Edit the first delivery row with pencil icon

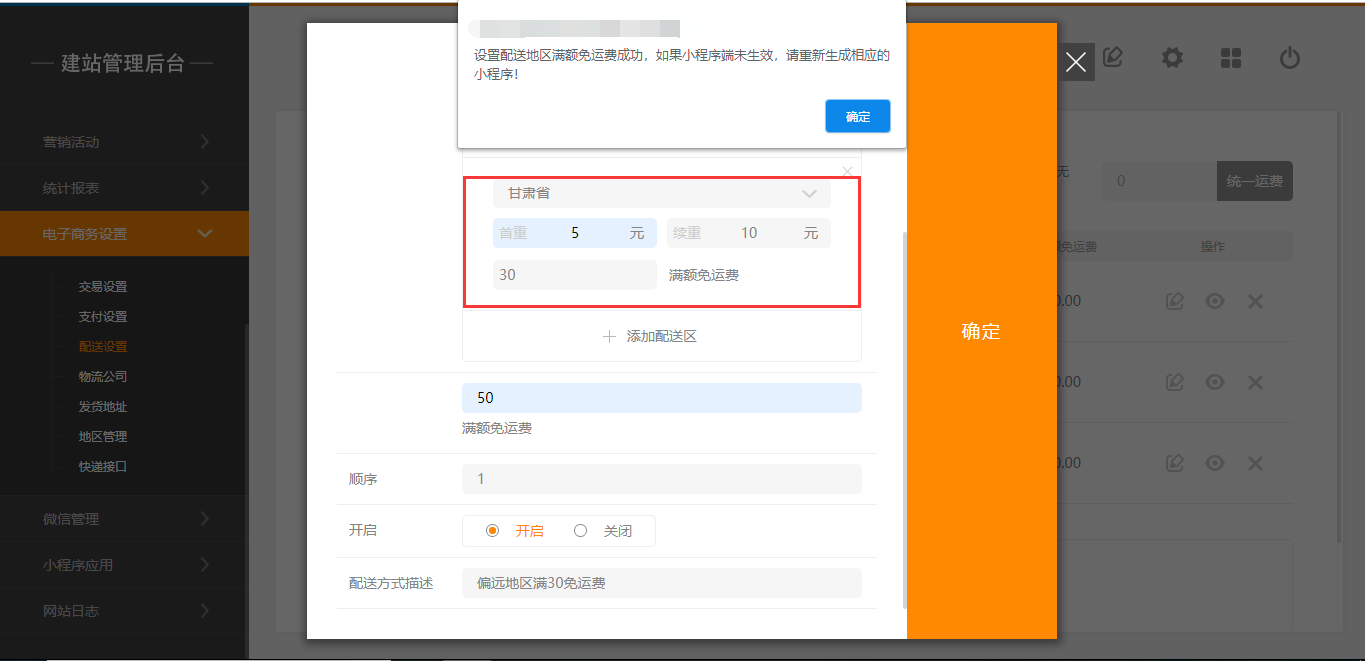(x=1175, y=300)
